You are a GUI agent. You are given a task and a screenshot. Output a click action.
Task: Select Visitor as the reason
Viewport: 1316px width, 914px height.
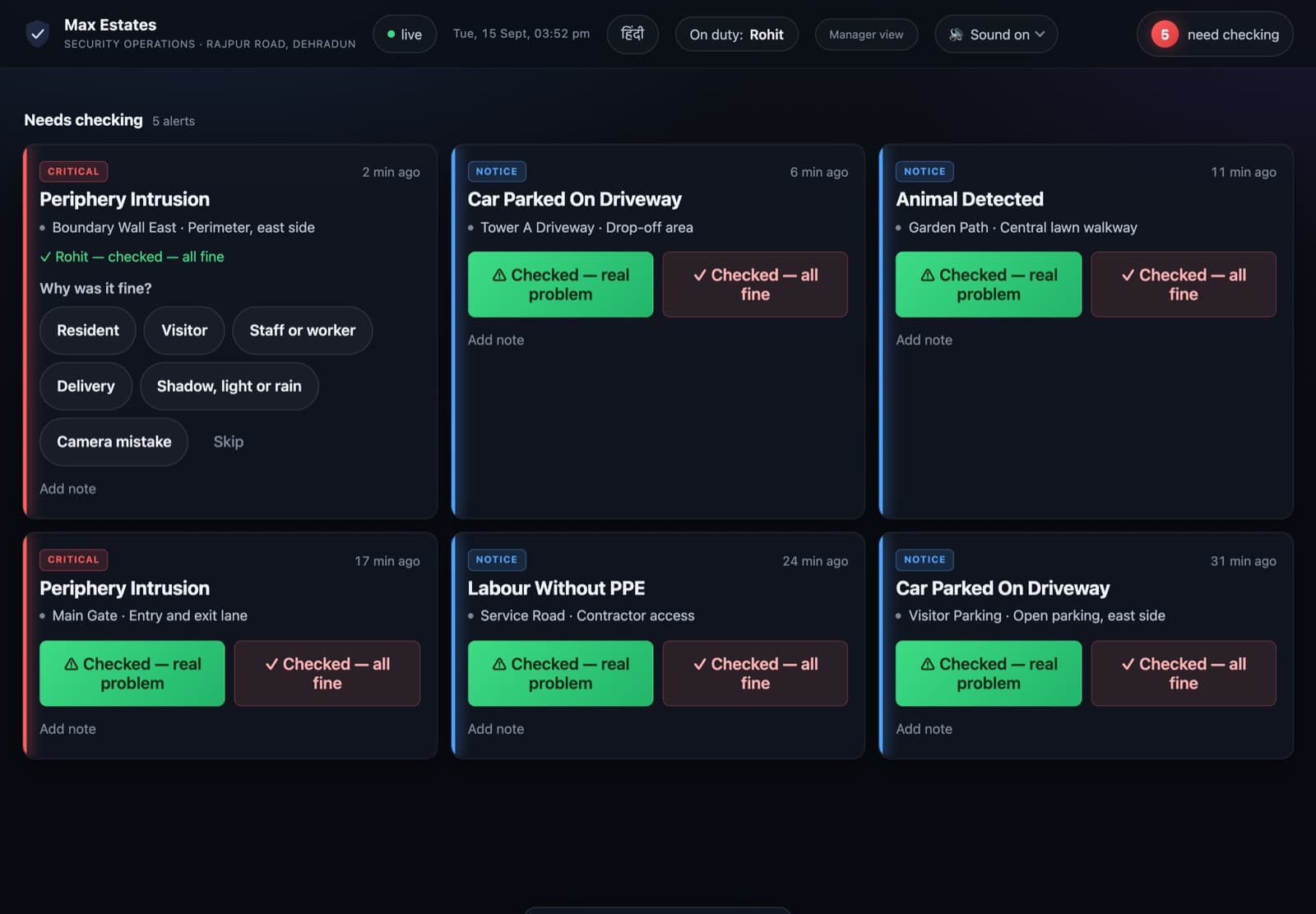pos(184,331)
